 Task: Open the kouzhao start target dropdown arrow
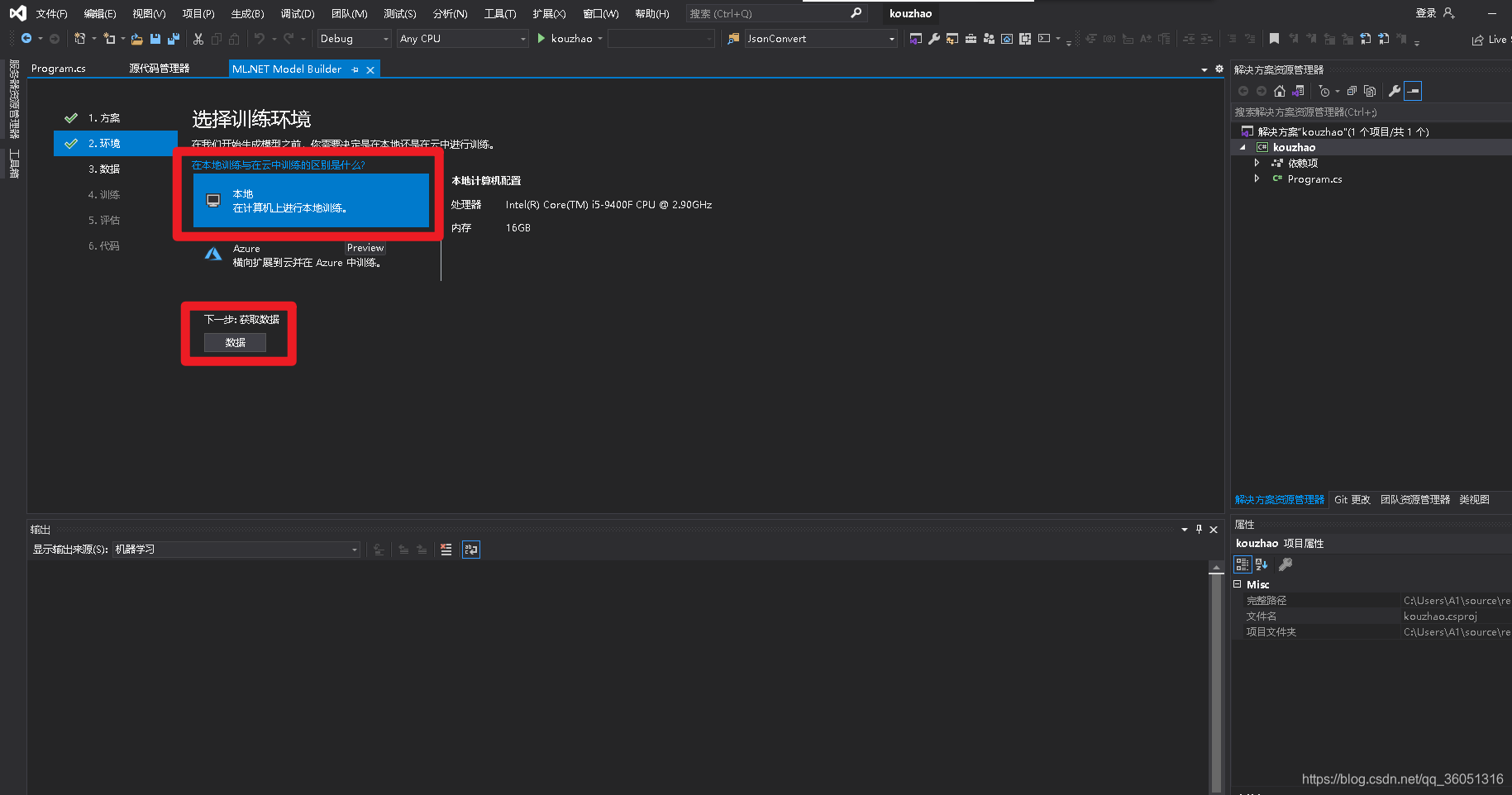click(600, 39)
